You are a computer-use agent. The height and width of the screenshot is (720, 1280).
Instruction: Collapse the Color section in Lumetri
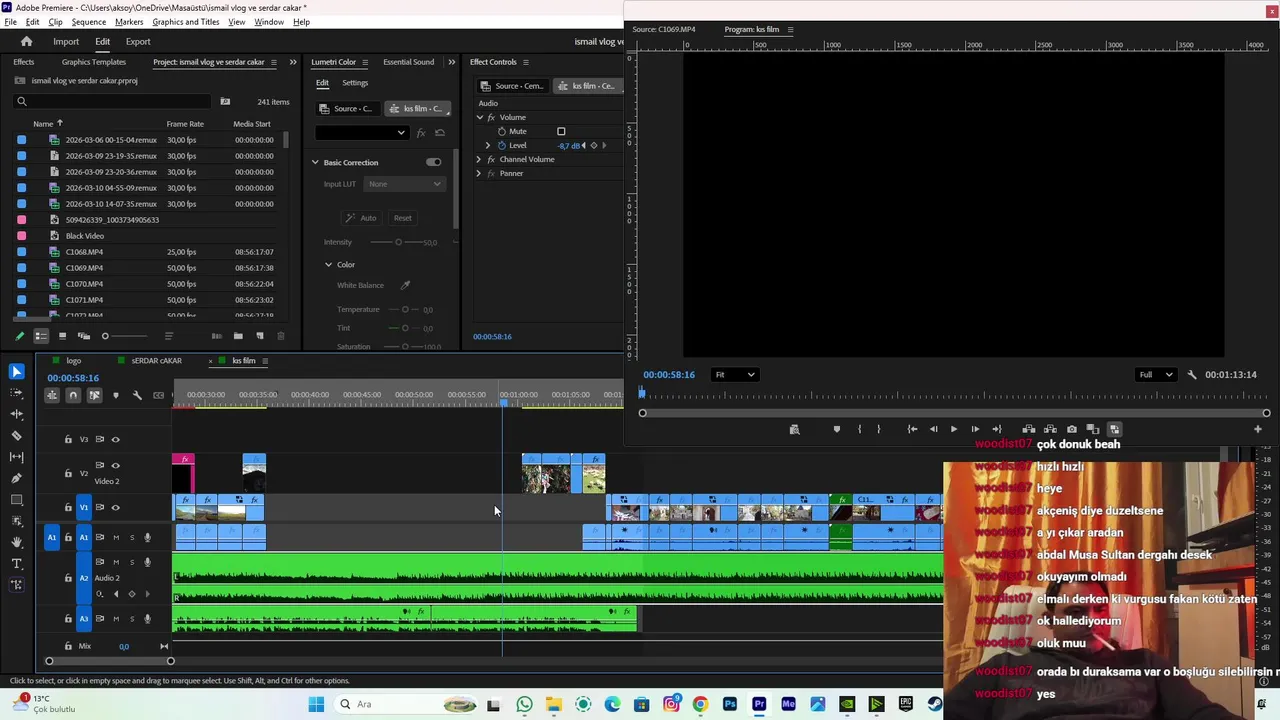click(328, 265)
